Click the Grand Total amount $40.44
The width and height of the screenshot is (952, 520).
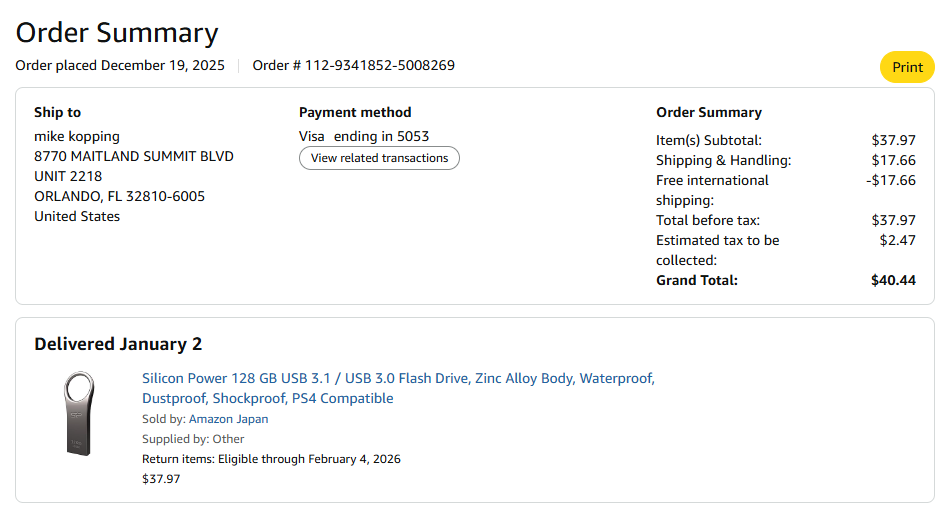(x=893, y=280)
